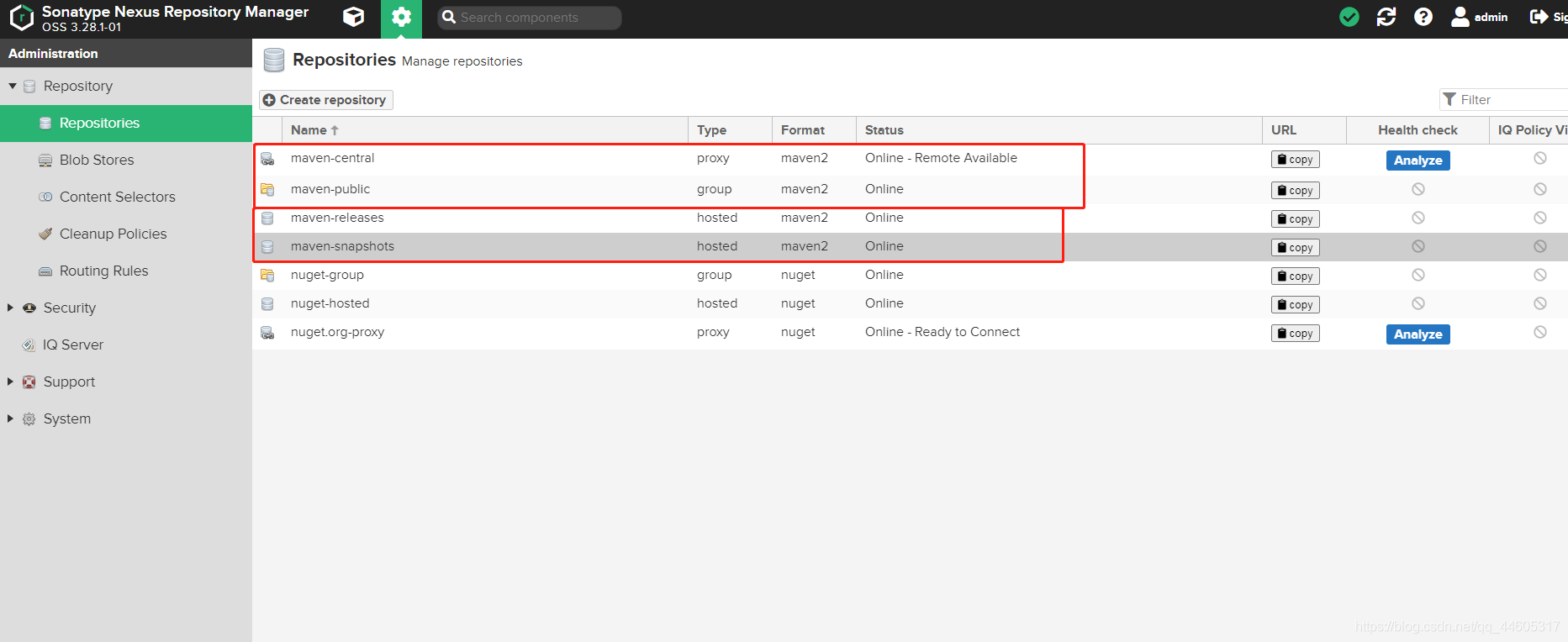Expand the Support tree section
This screenshot has height=642, width=1568.
[x=11, y=382]
